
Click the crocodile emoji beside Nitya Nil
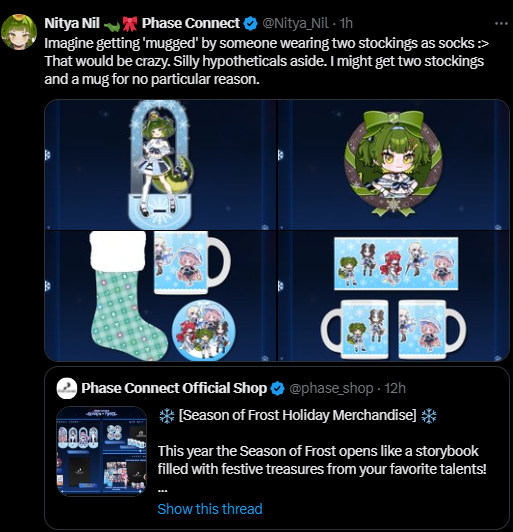coord(112,25)
